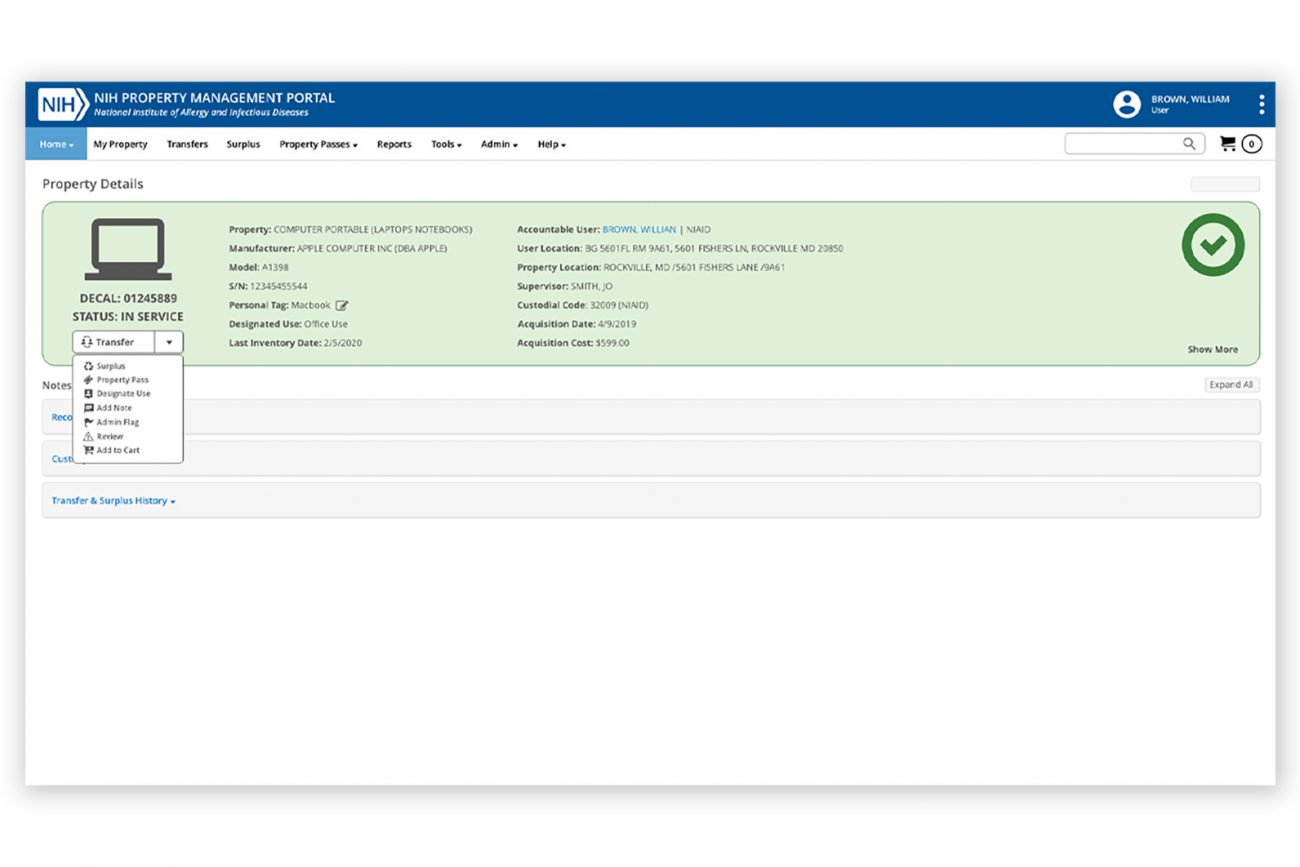Click into the search input field
The image size is (1300, 867).
pos(1122,144)
